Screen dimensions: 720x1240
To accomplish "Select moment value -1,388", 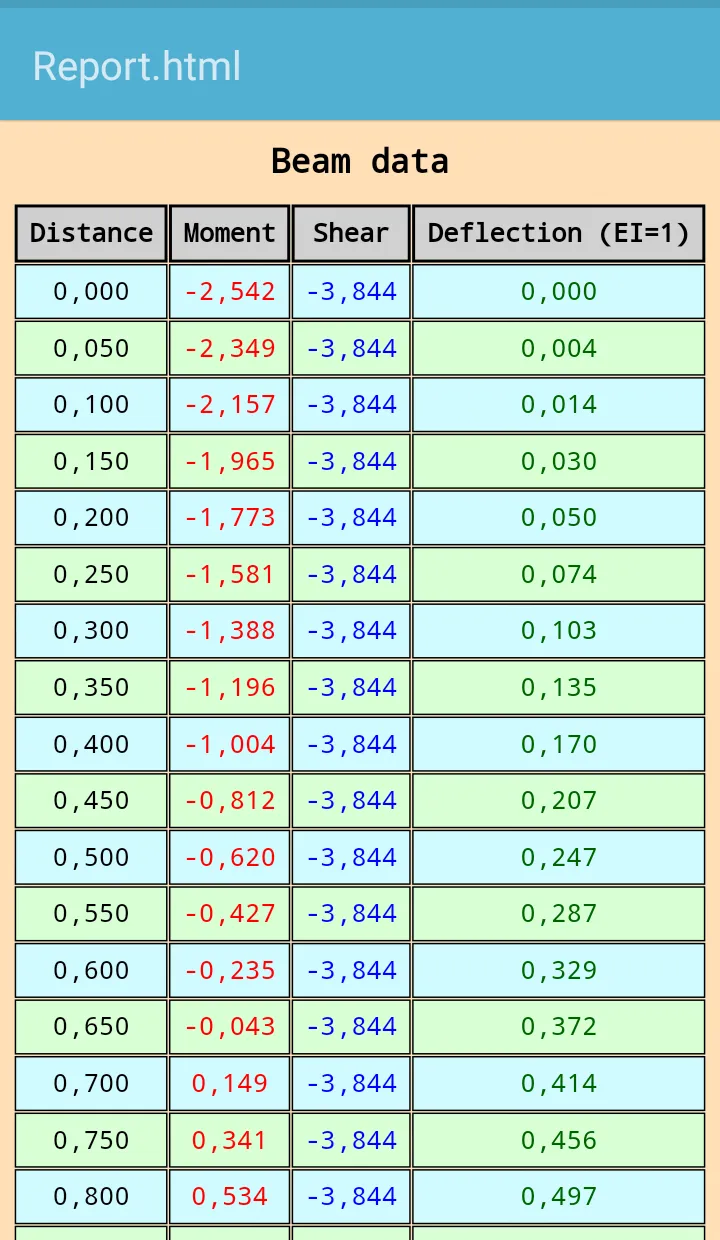I will pyautogui.click(x=229, y=631).
